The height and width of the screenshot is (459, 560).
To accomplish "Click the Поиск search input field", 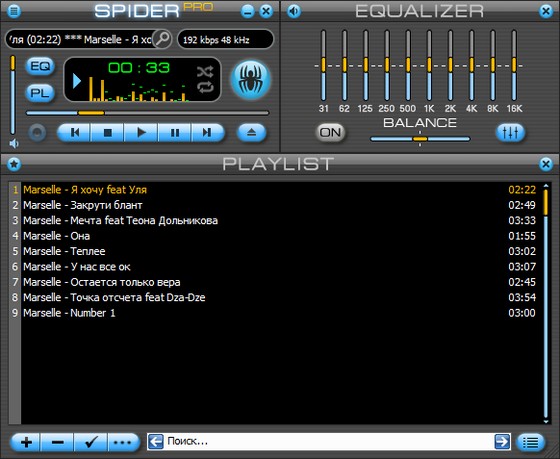I will point(329,442).
